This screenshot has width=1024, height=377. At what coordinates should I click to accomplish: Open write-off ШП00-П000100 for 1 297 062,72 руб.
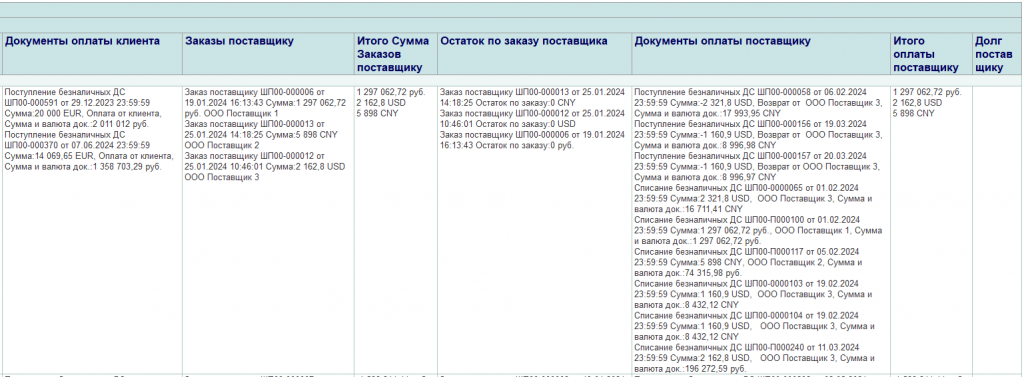tap(759, 230)
